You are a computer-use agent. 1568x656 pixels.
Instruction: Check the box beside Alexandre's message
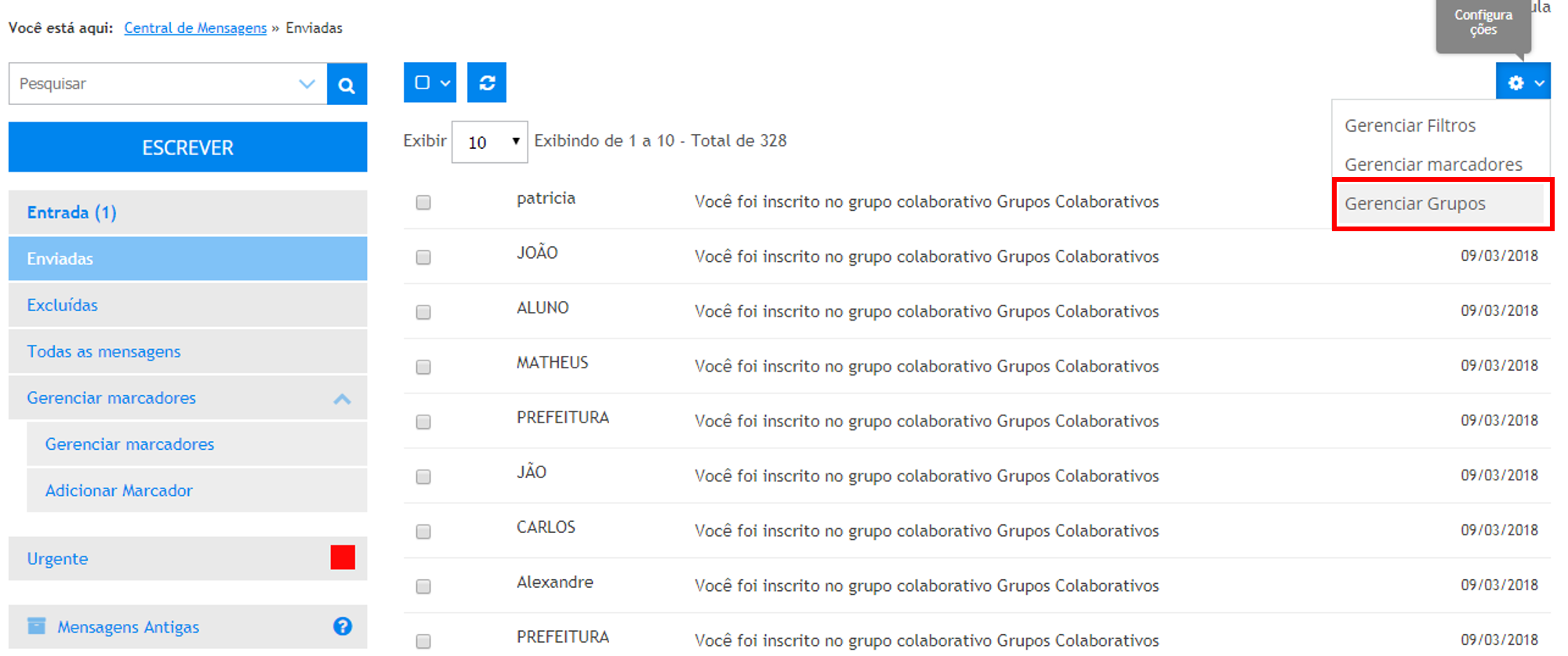point(423,587)
